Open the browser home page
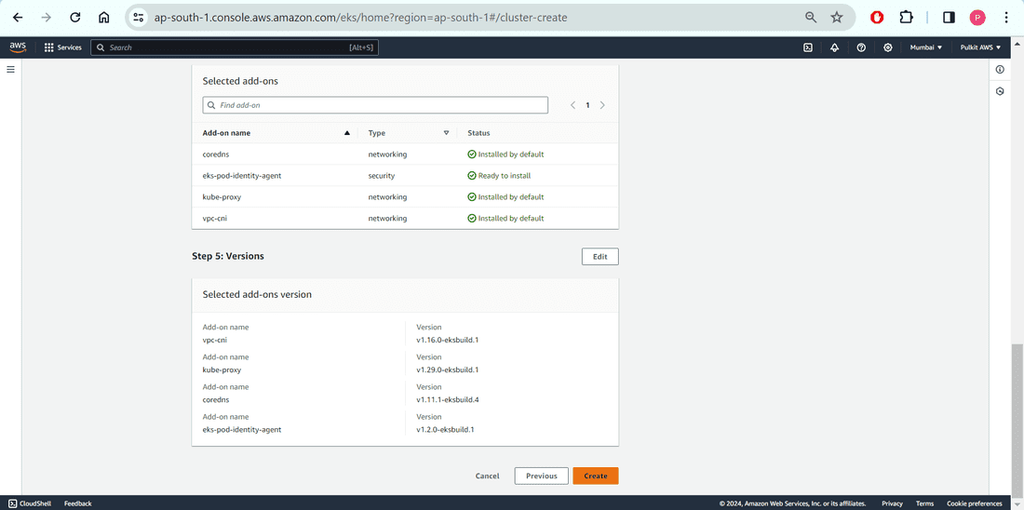 [104, 18]
